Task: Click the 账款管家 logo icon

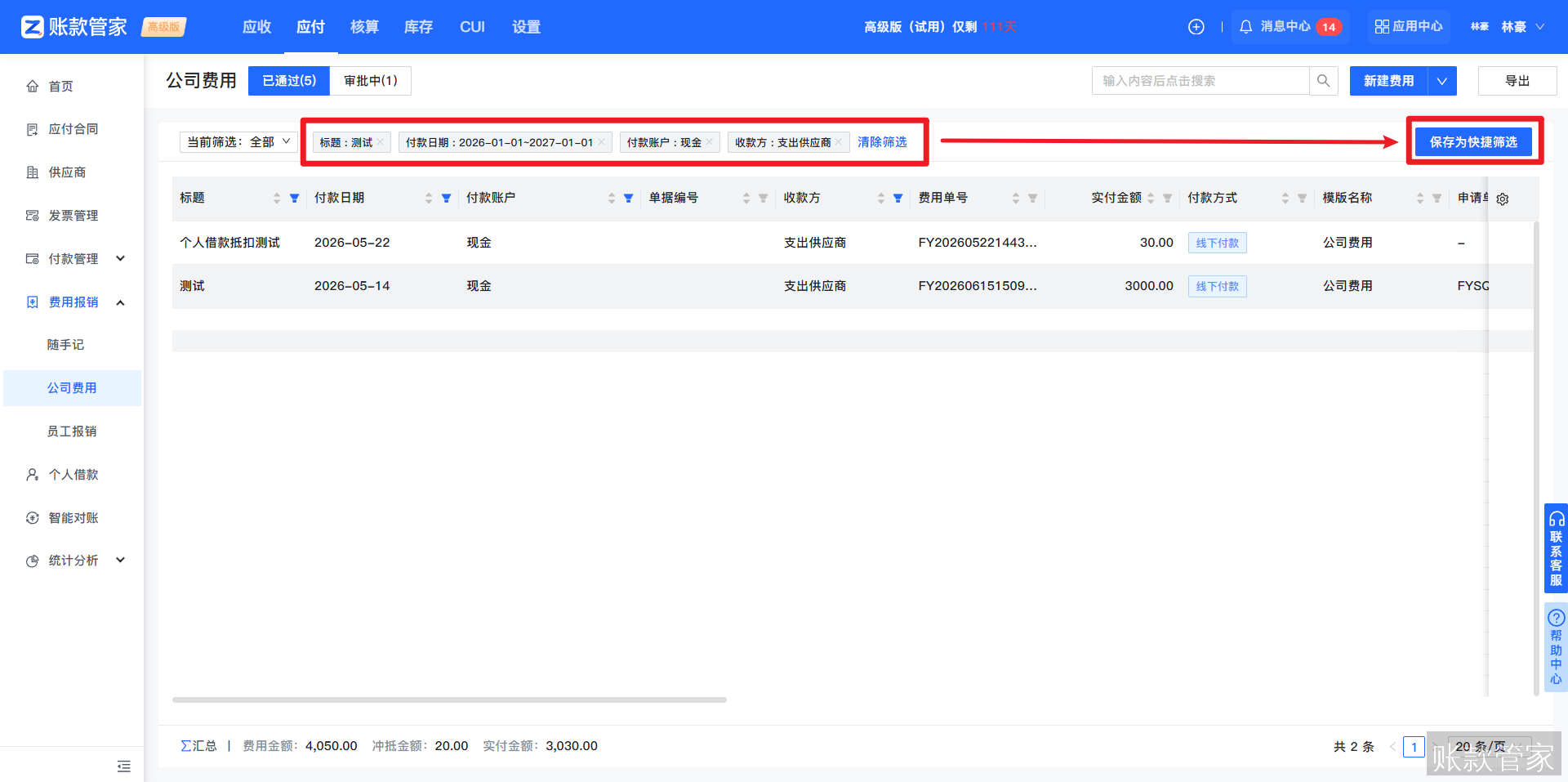Action: (32, 27)
